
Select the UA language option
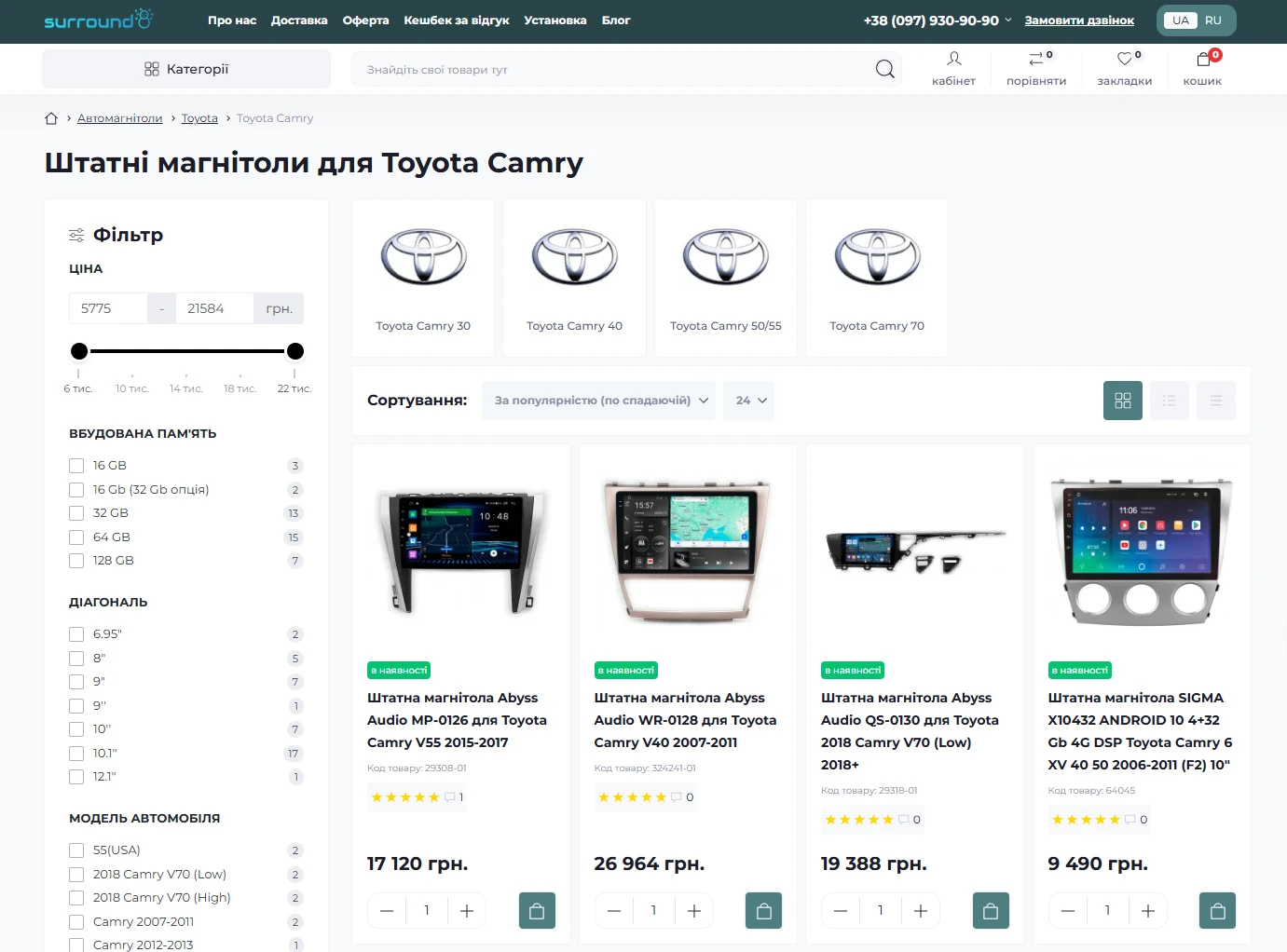[1181, 20]
